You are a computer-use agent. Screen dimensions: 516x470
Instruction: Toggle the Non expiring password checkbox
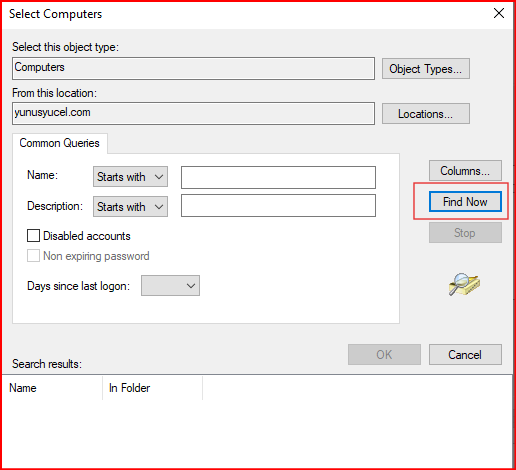click(x=33, y=256)
